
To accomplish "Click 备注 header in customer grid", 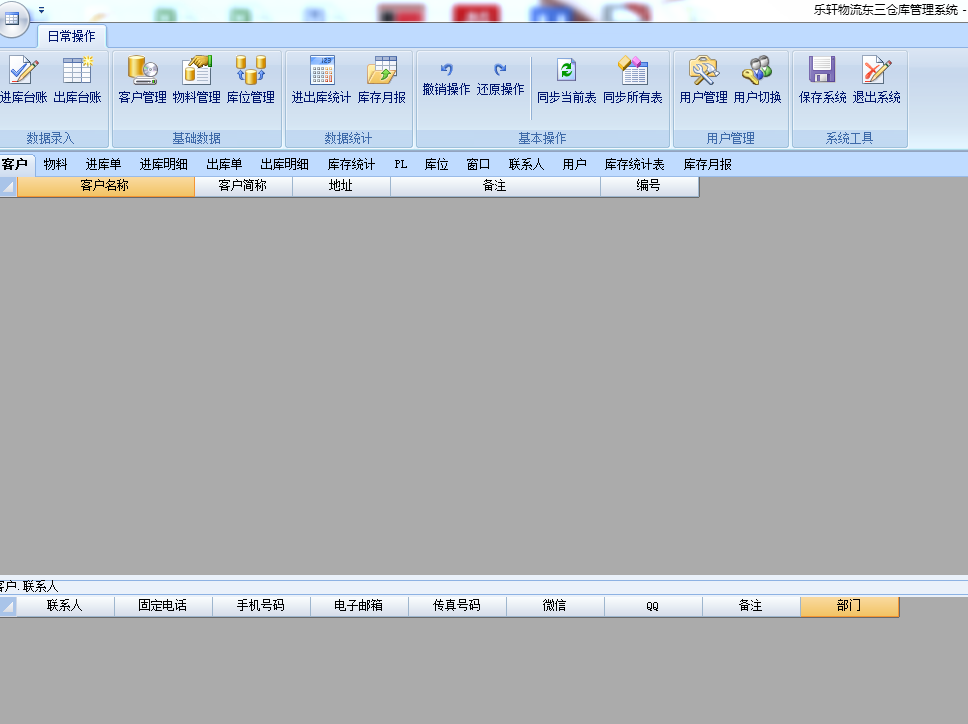I will [x=495, y=186].
